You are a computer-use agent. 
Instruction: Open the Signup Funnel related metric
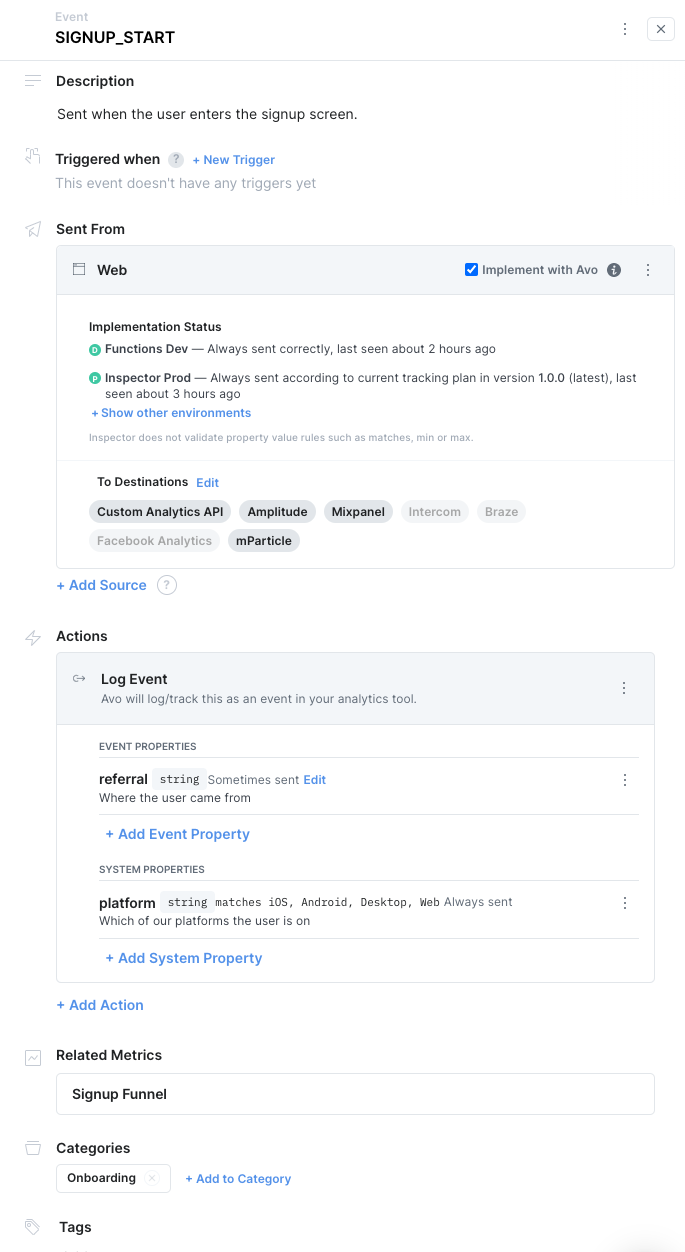coord(355,1094)
